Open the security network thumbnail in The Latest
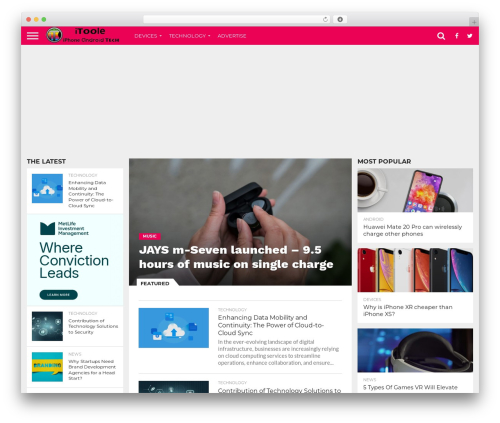 (47, 326)
